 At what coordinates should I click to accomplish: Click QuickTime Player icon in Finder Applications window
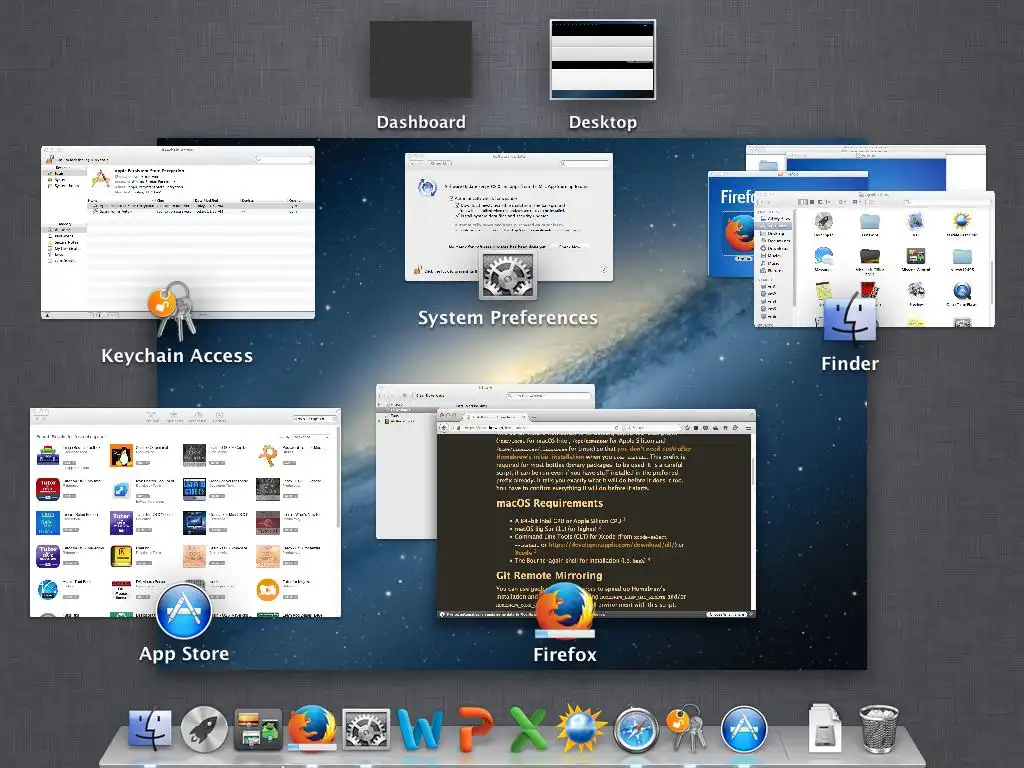click(x=962, y=291)
